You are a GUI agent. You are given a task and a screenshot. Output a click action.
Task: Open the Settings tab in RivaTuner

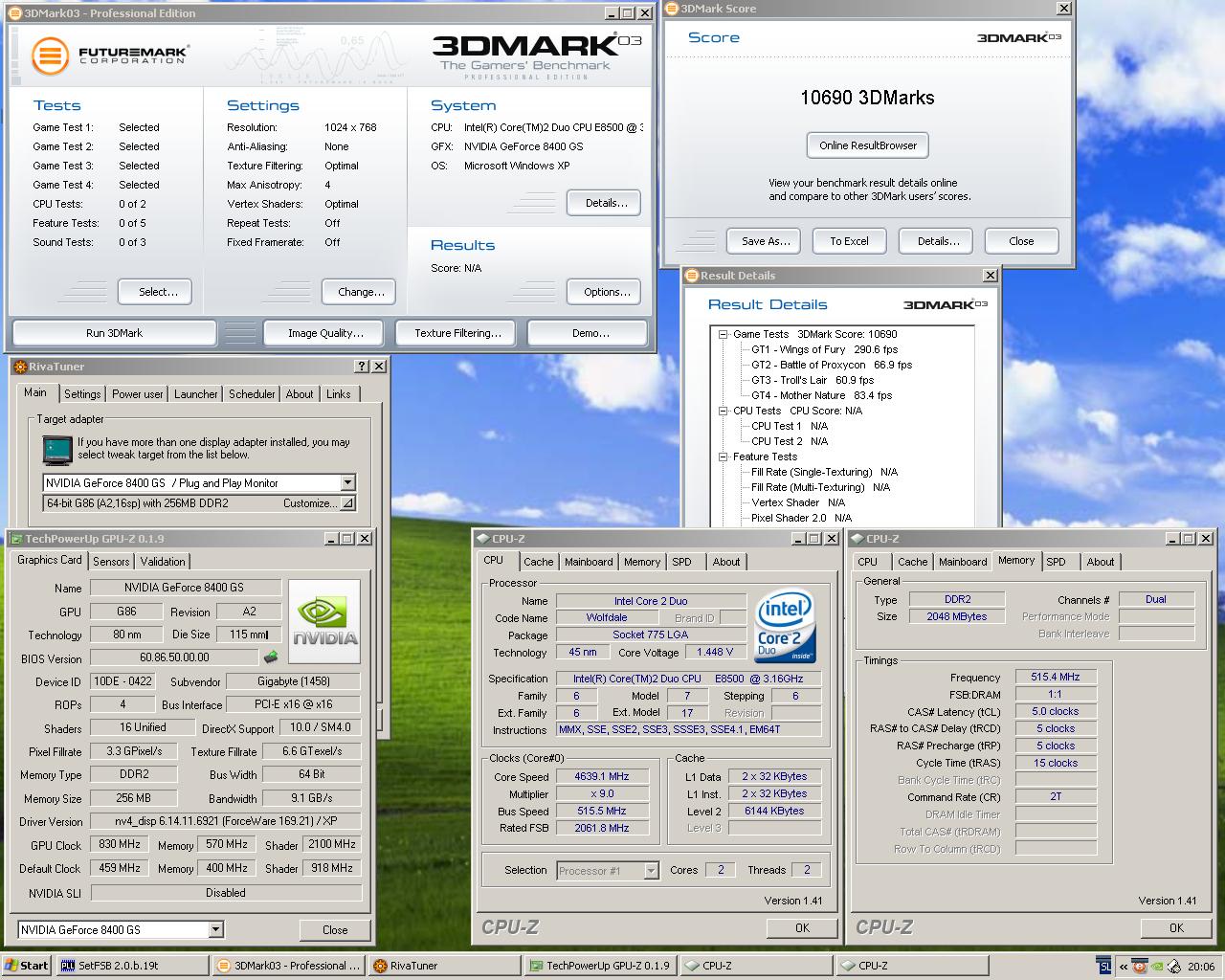[82, 394]
